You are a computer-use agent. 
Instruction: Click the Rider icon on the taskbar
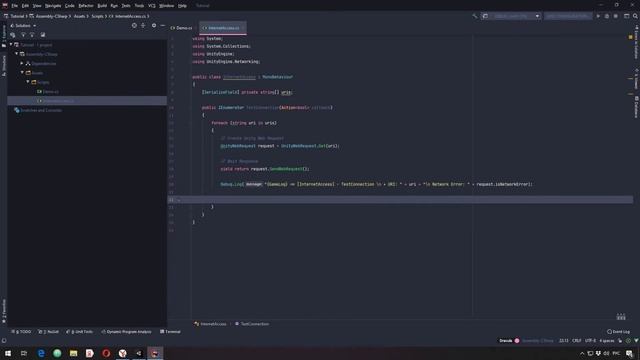(155, 353)
